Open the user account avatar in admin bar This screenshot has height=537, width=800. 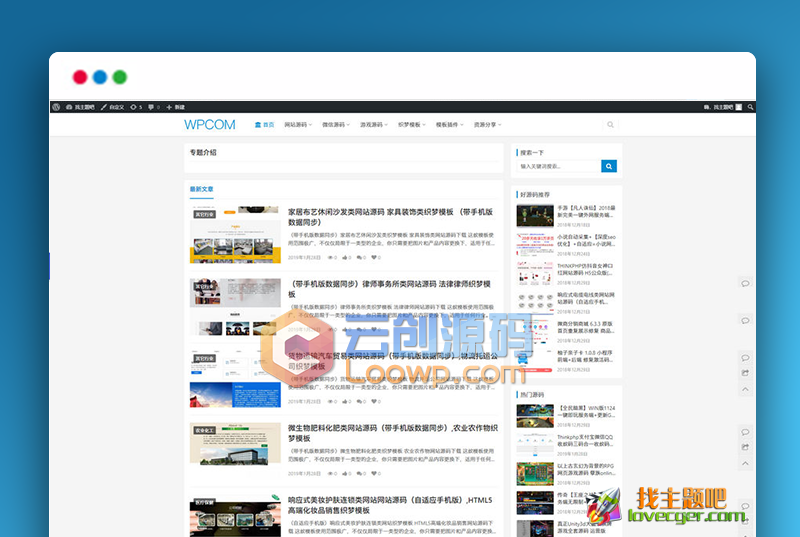[x=738, y=107]
